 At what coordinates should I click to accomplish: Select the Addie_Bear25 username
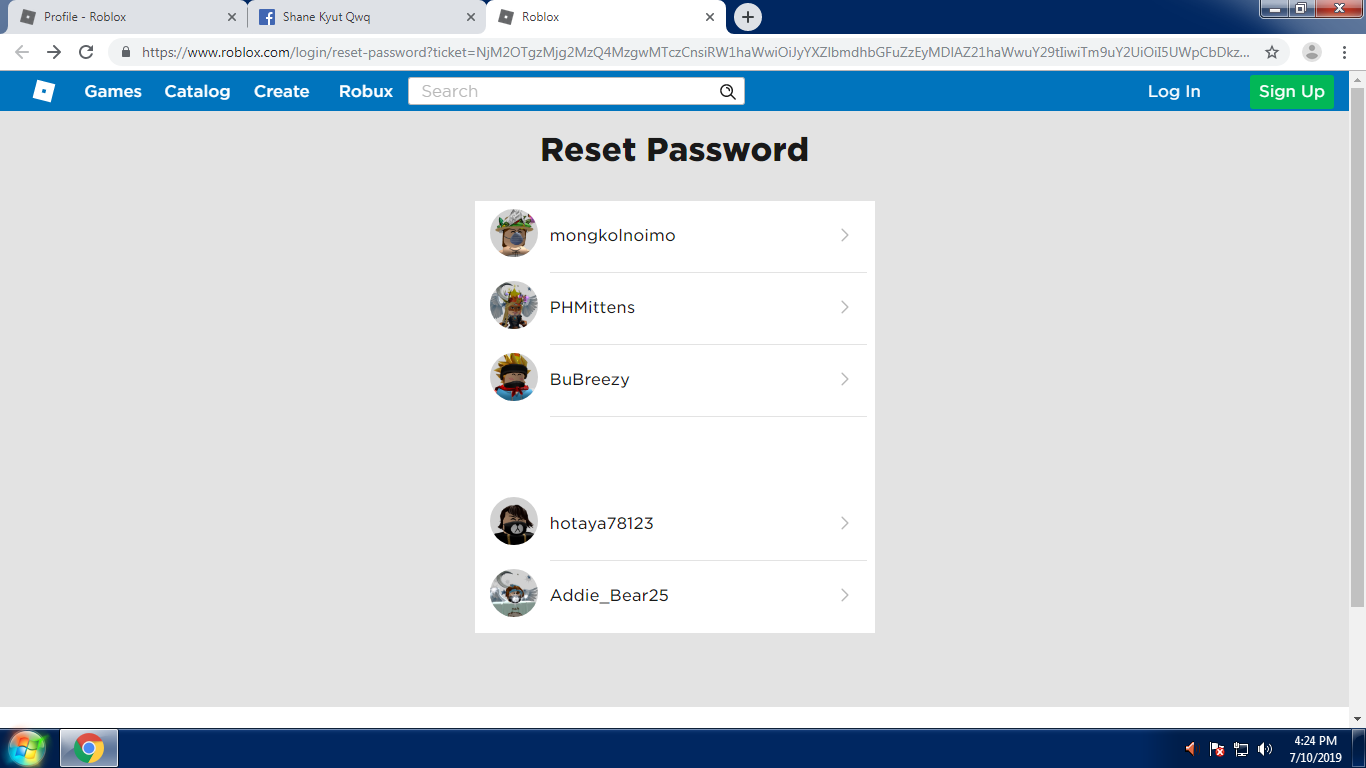[x=609, y=595]
